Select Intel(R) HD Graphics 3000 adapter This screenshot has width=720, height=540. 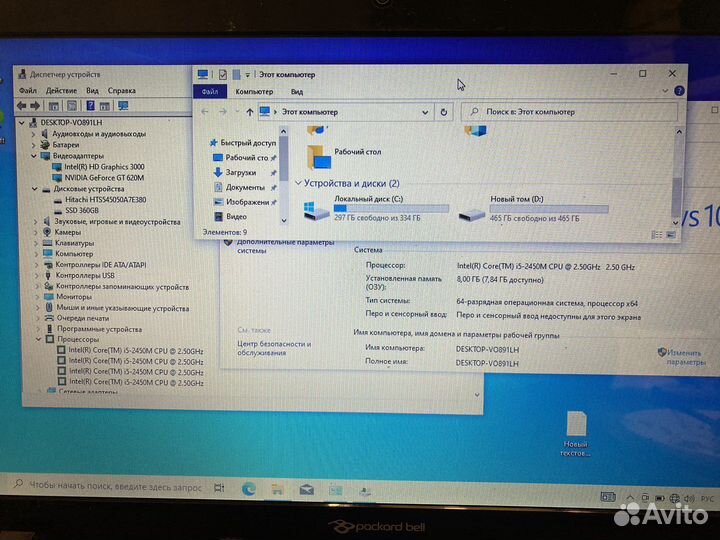(x=104, y=167)
